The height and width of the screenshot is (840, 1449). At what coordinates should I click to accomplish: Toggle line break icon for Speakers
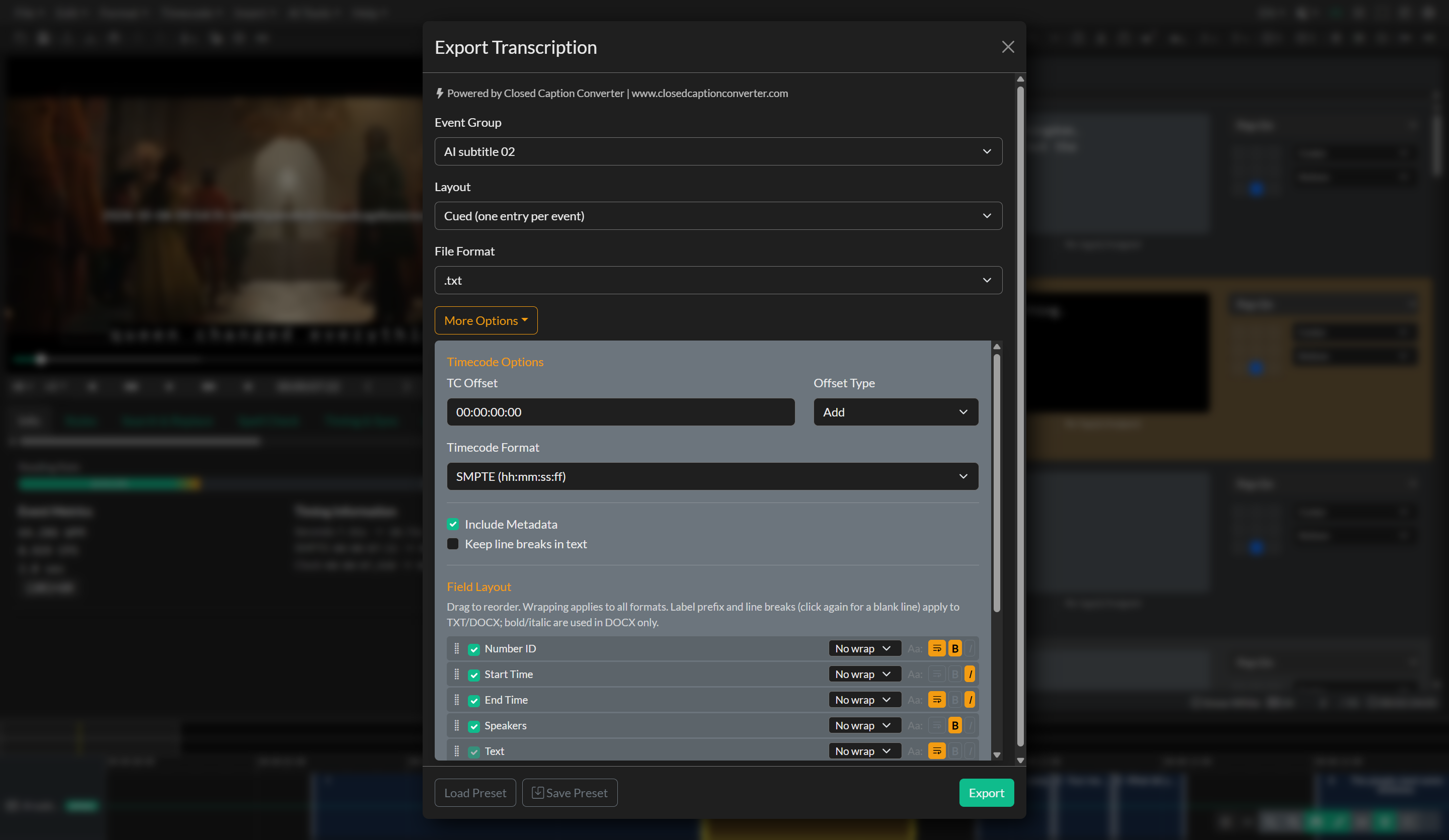(x=937, y=726)
